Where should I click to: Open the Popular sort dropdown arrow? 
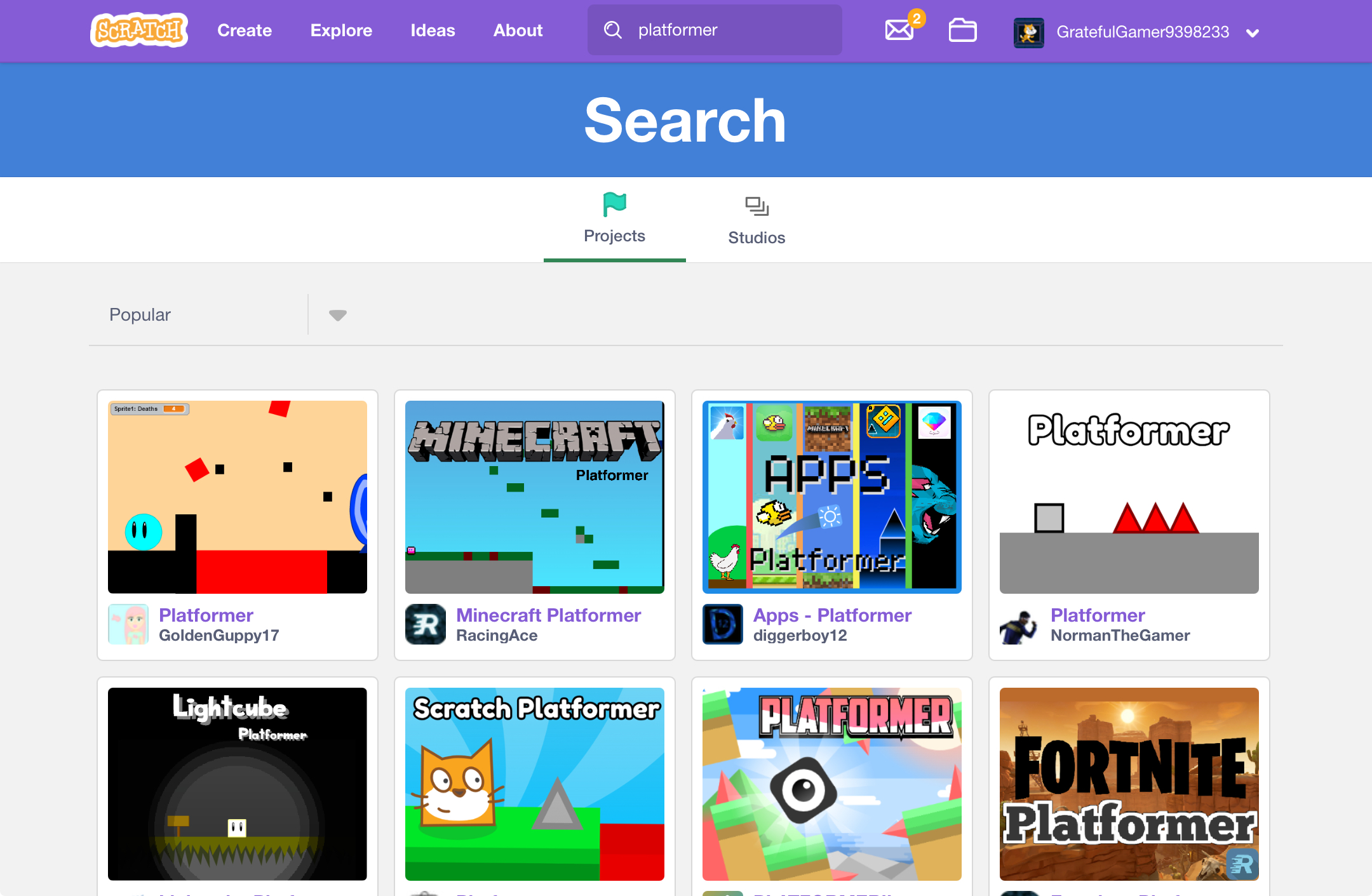coord(337,315)
